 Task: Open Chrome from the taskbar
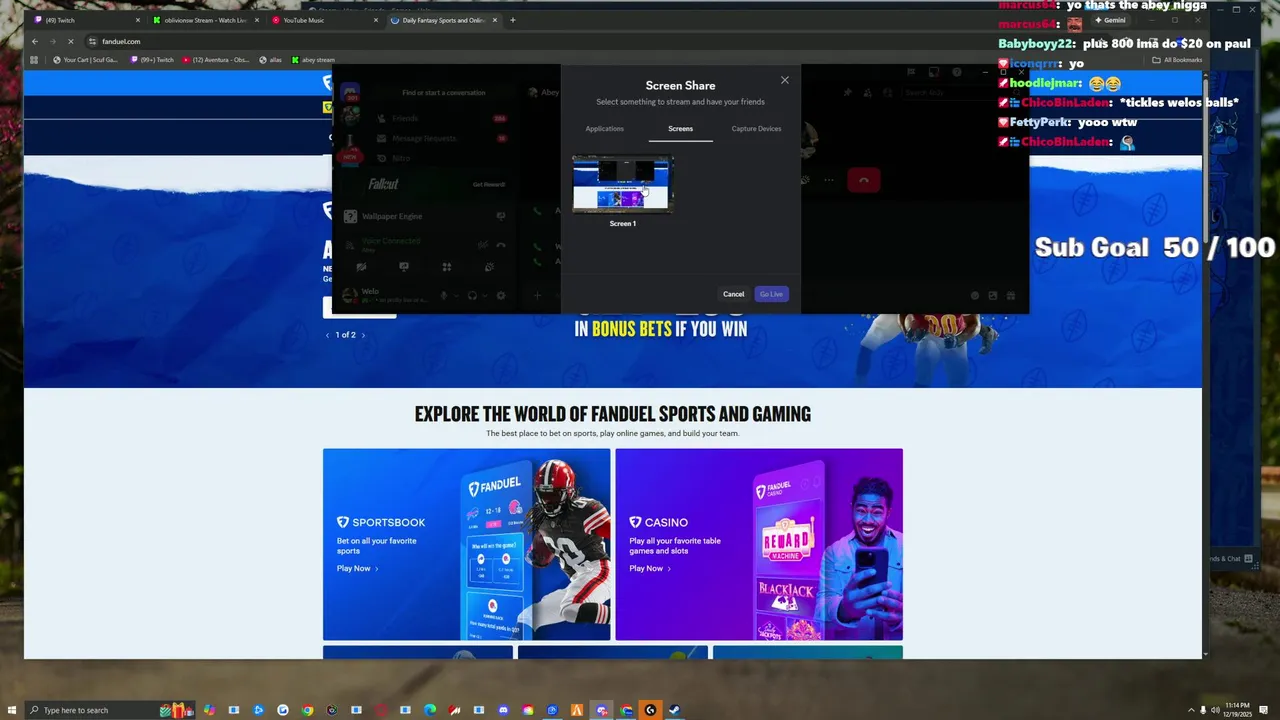307,710
